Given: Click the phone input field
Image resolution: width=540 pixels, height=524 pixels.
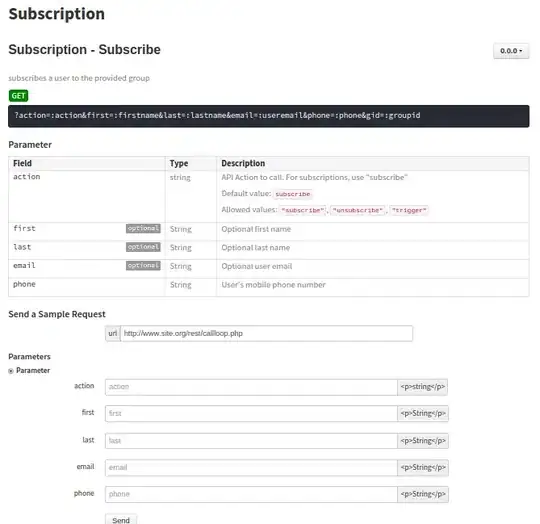Looking at the screenshot, I should 251,494.
